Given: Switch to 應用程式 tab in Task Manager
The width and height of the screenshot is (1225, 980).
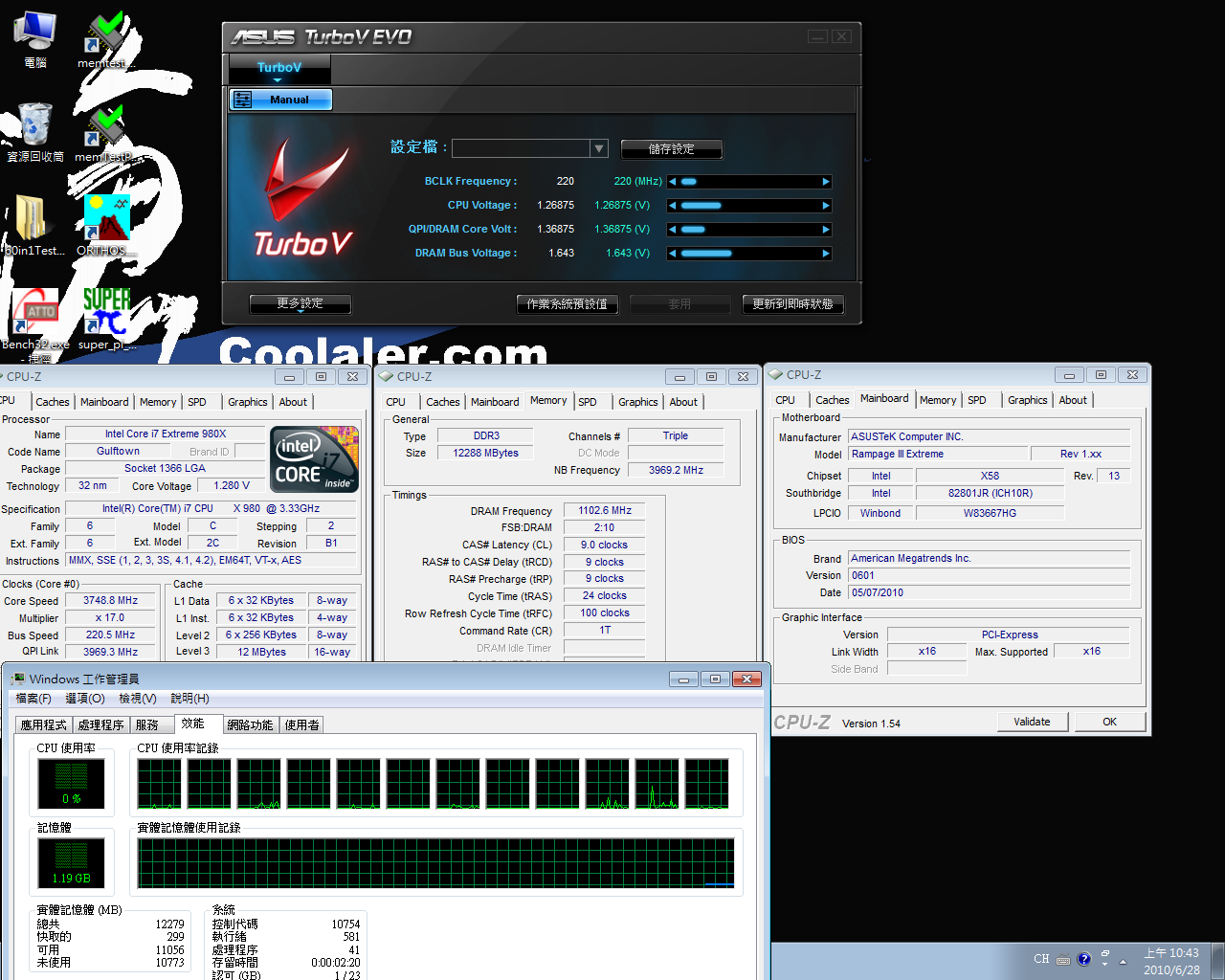Looking at the screenshot, I should tap(44, 725).
